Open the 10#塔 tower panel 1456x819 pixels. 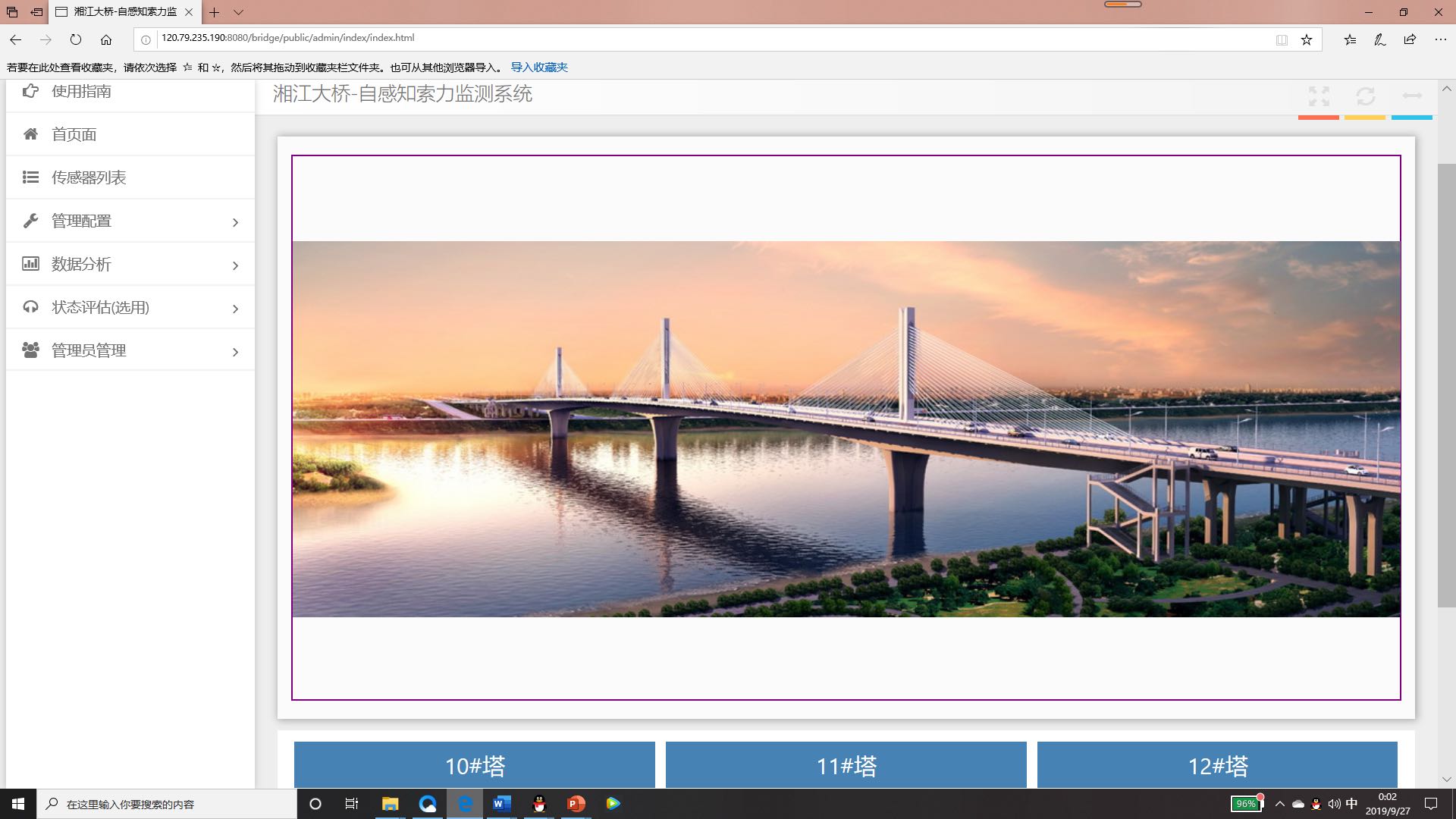475,765
